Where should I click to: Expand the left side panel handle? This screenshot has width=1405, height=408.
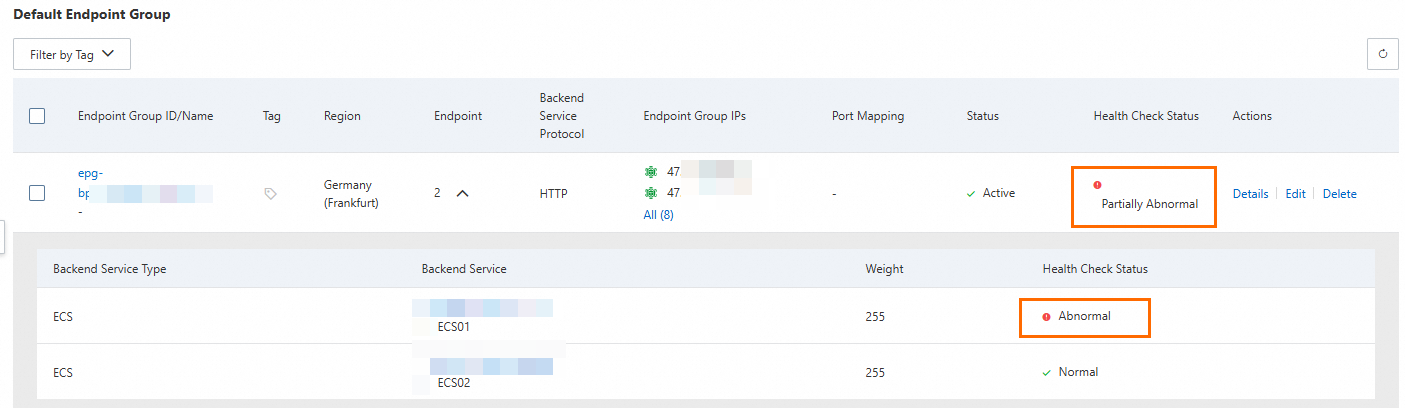[3, 237]
